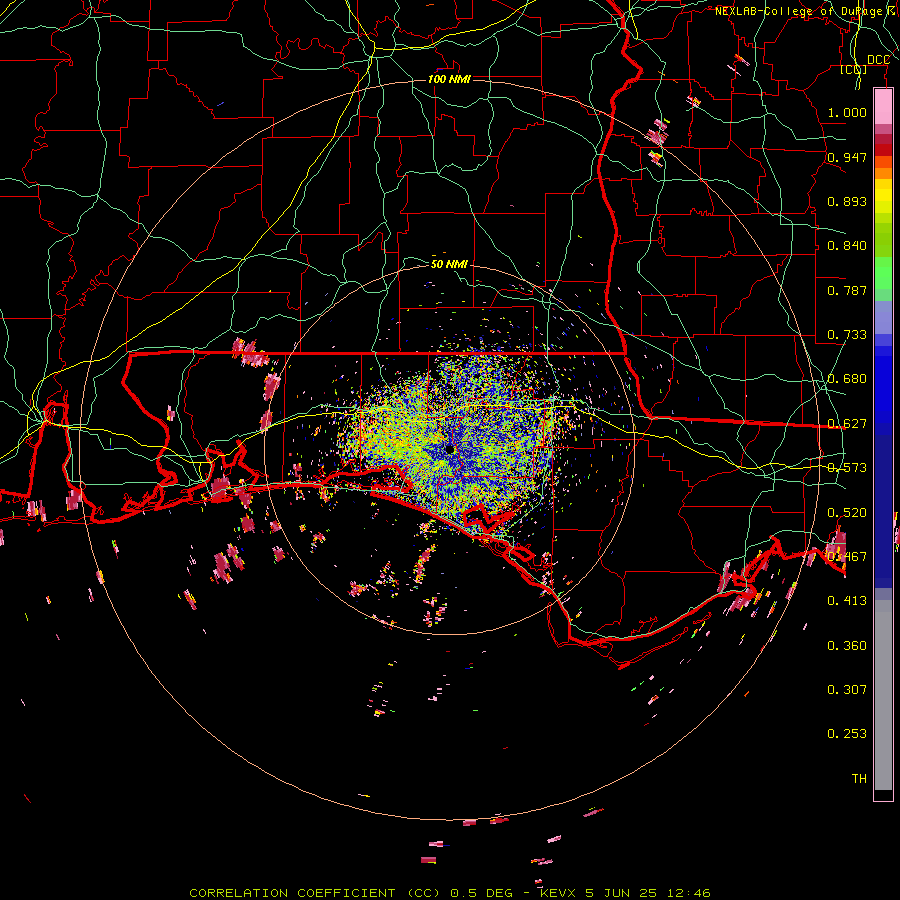The image size is (900, 900).
Task: Pick the bright green color bar segment
Action: (x=883, y=273)
